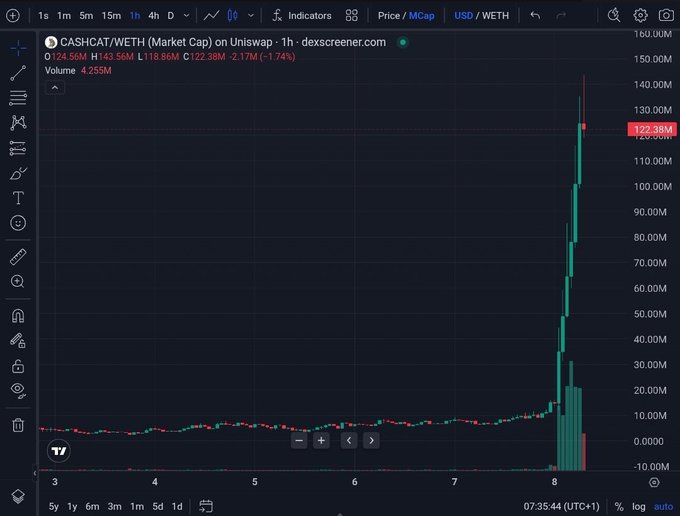Open the quick search icon

614,16
